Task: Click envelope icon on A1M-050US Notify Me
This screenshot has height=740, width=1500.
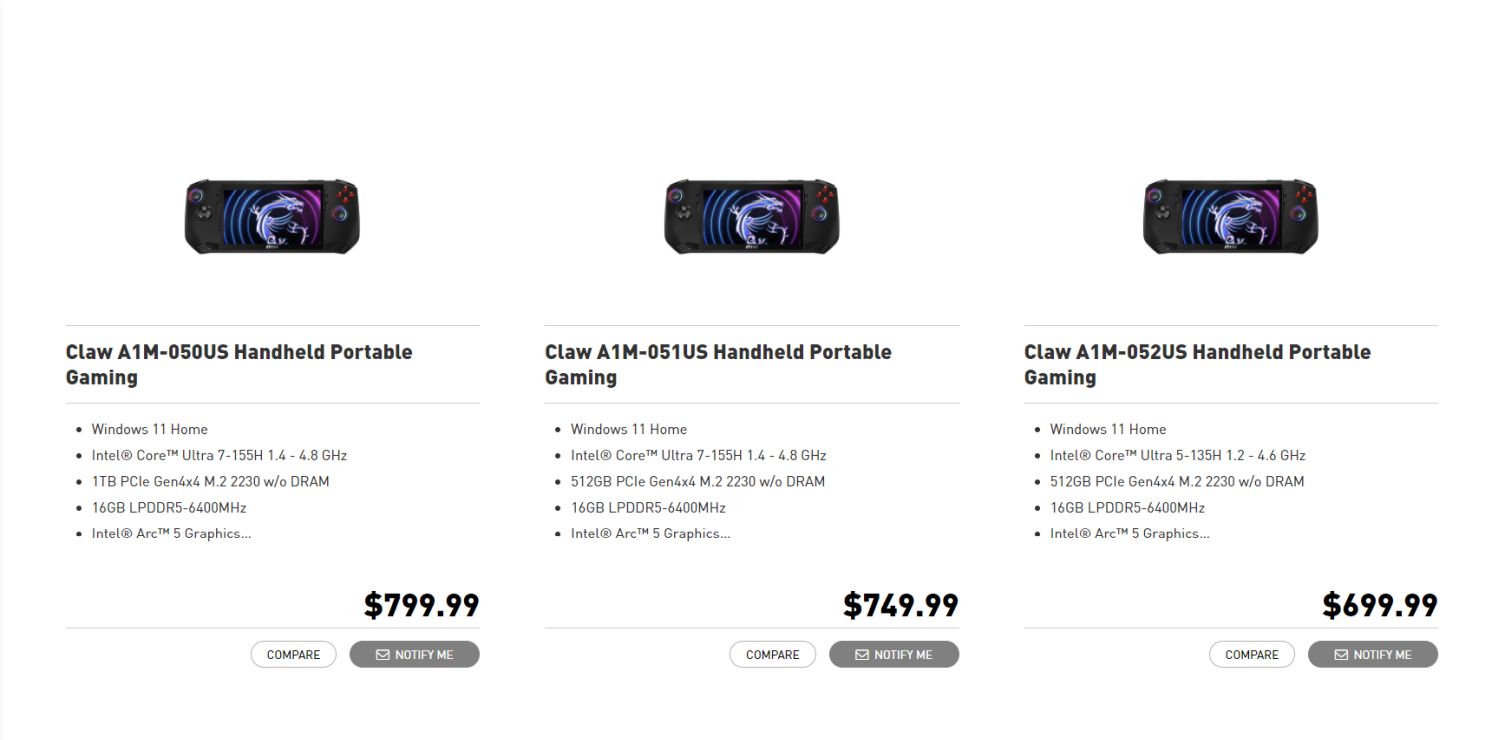Action: (x=382, y=655)
